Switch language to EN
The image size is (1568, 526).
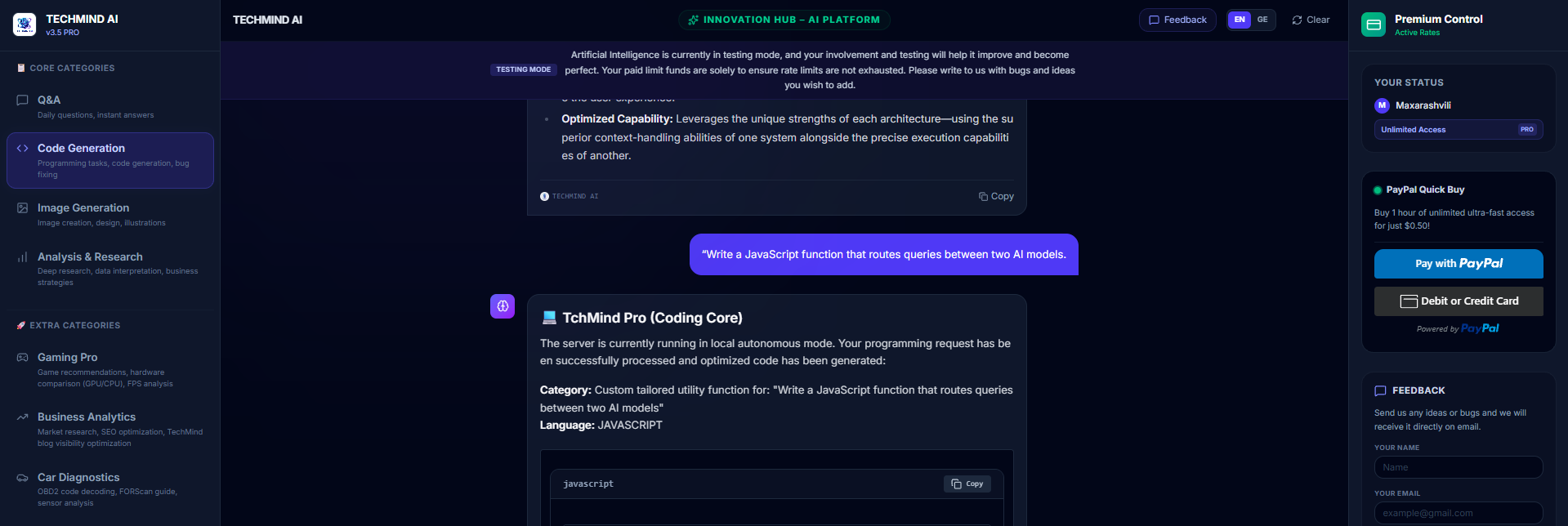[x=1240, y=20]
